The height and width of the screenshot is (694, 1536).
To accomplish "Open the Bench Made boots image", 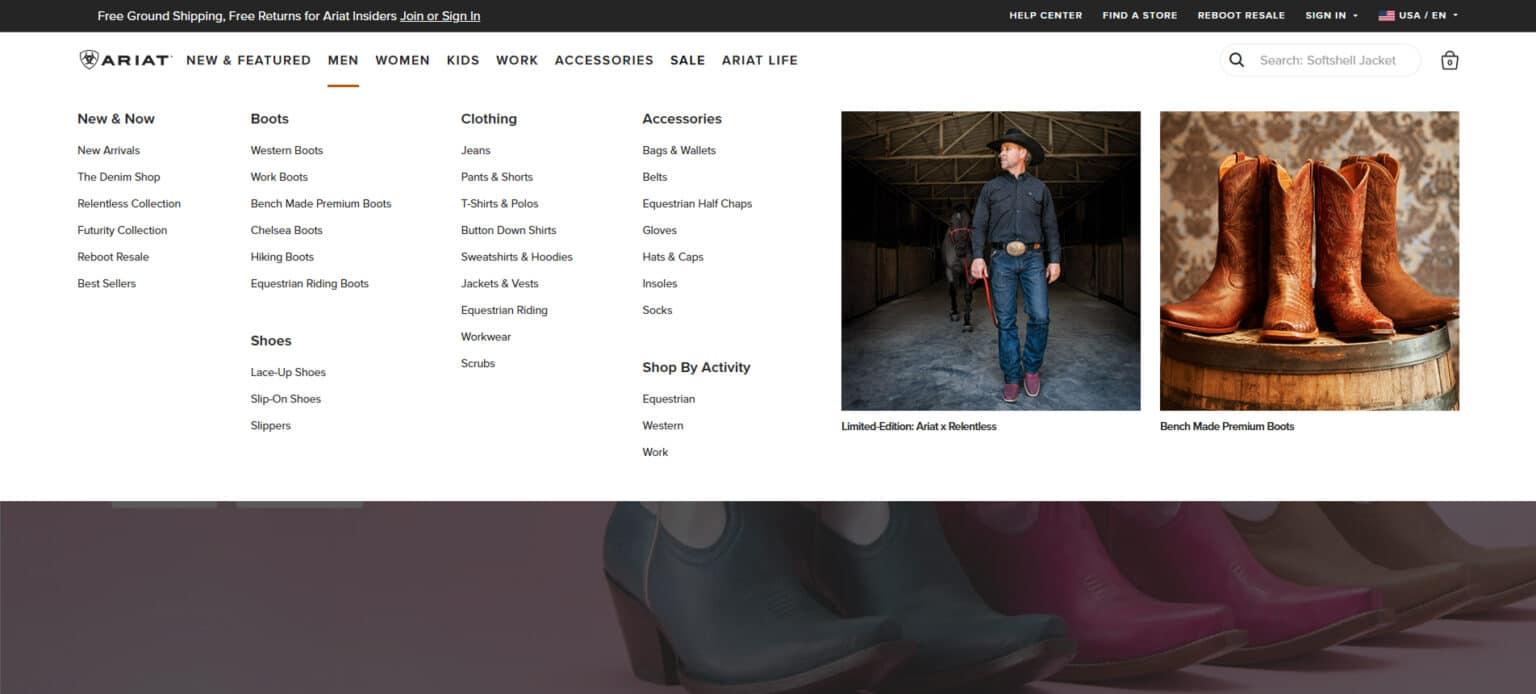I will pyautogui.click(x=1309, y=260).
